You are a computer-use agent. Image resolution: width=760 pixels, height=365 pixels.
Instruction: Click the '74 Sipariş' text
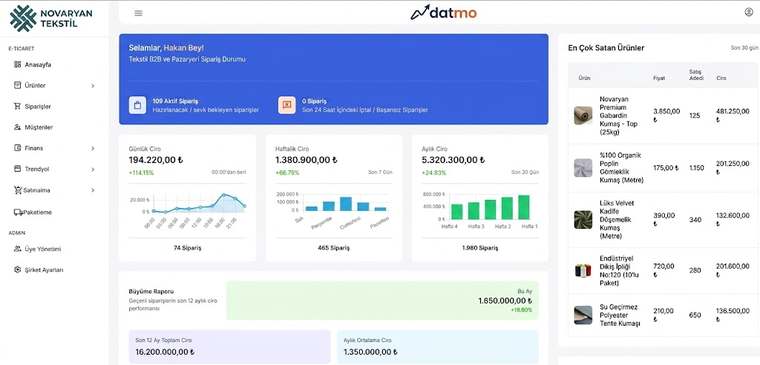(187, 248)
